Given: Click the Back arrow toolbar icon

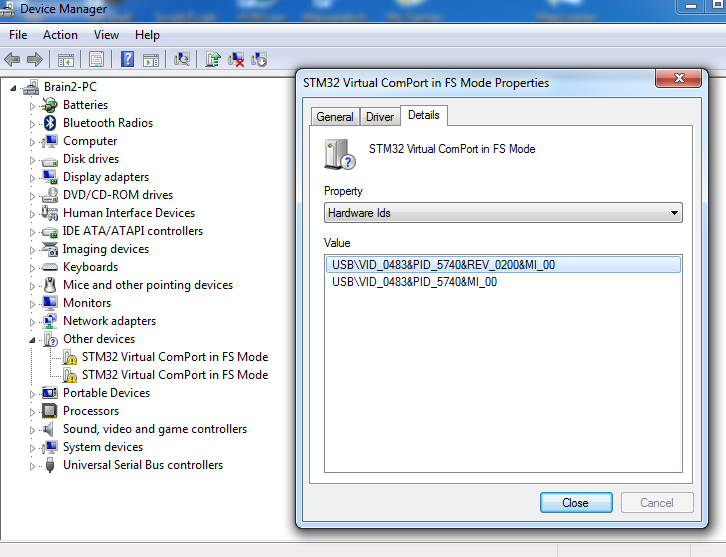Looking at the screenshot, I should [12, 59].
